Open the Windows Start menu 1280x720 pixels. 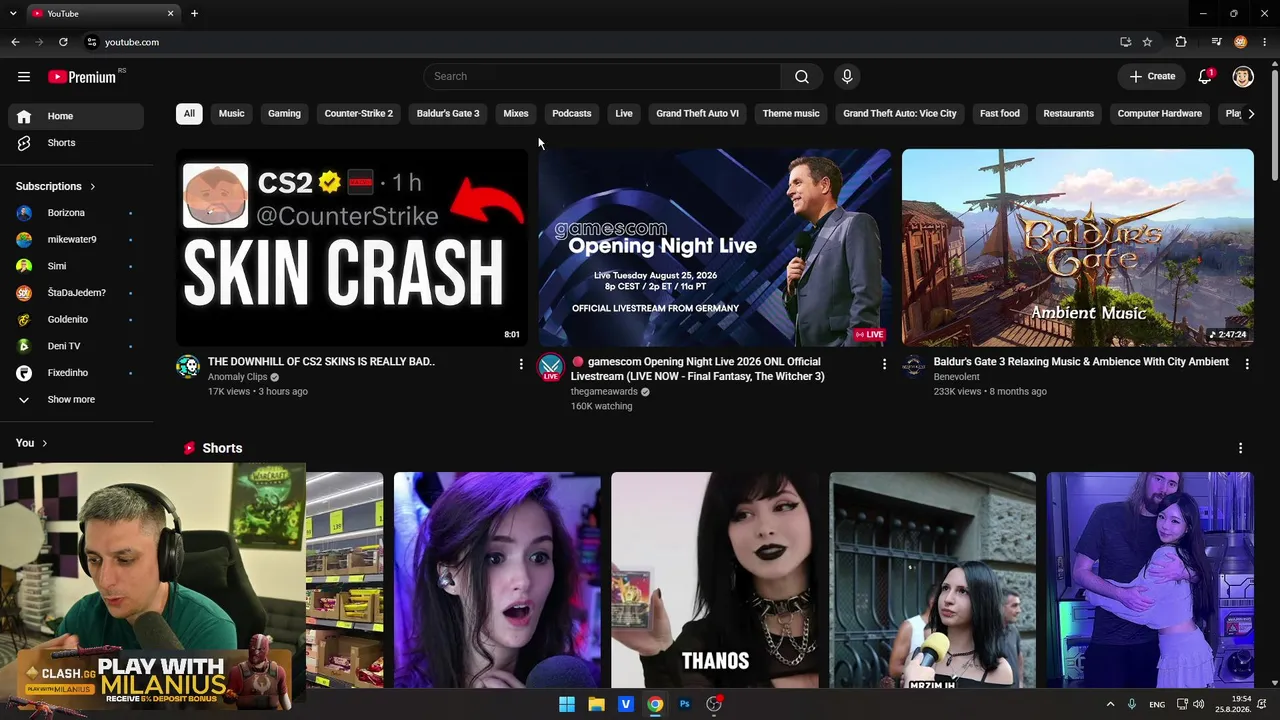pyautogui.click(x=567, y=704)
